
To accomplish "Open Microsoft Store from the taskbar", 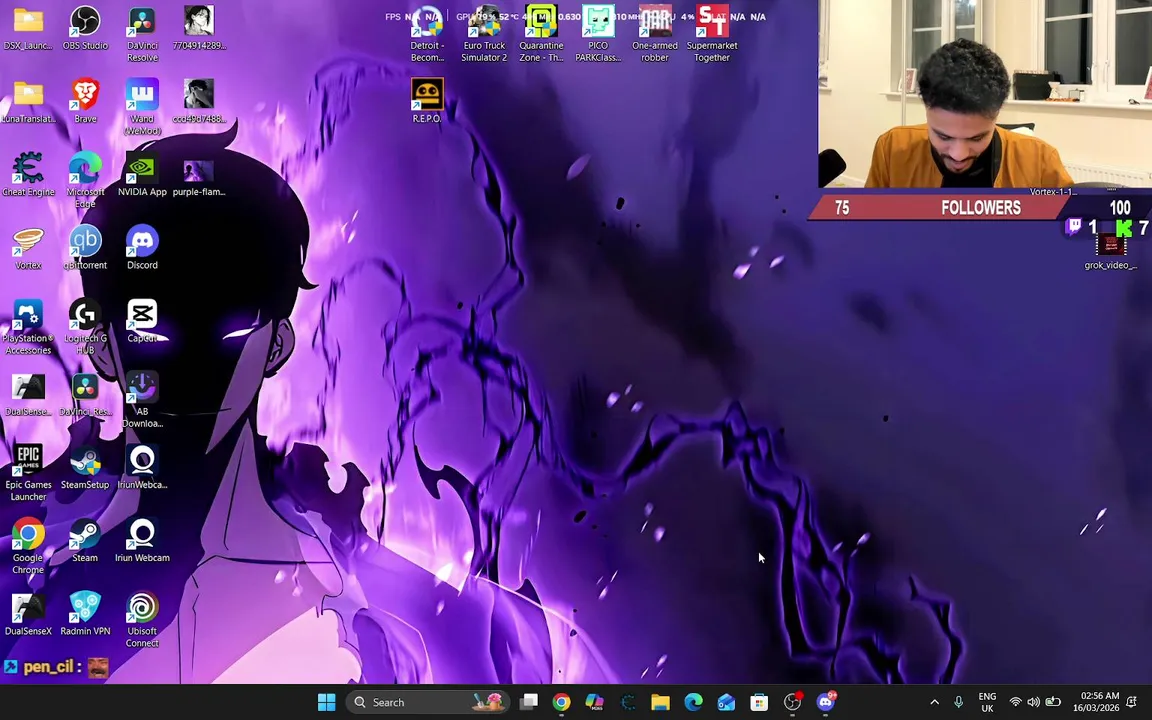I will (759, 702).
